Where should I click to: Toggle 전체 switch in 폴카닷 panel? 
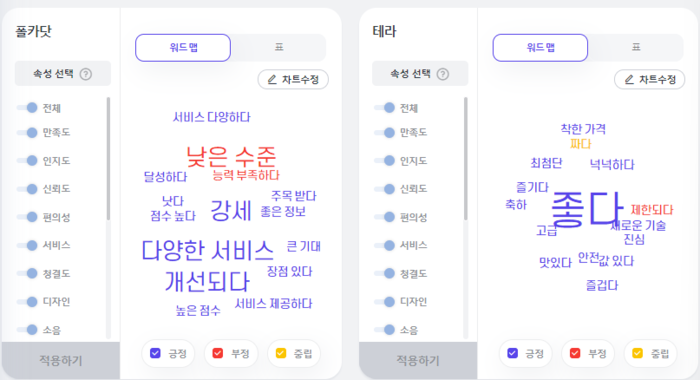tap(27, 108)
